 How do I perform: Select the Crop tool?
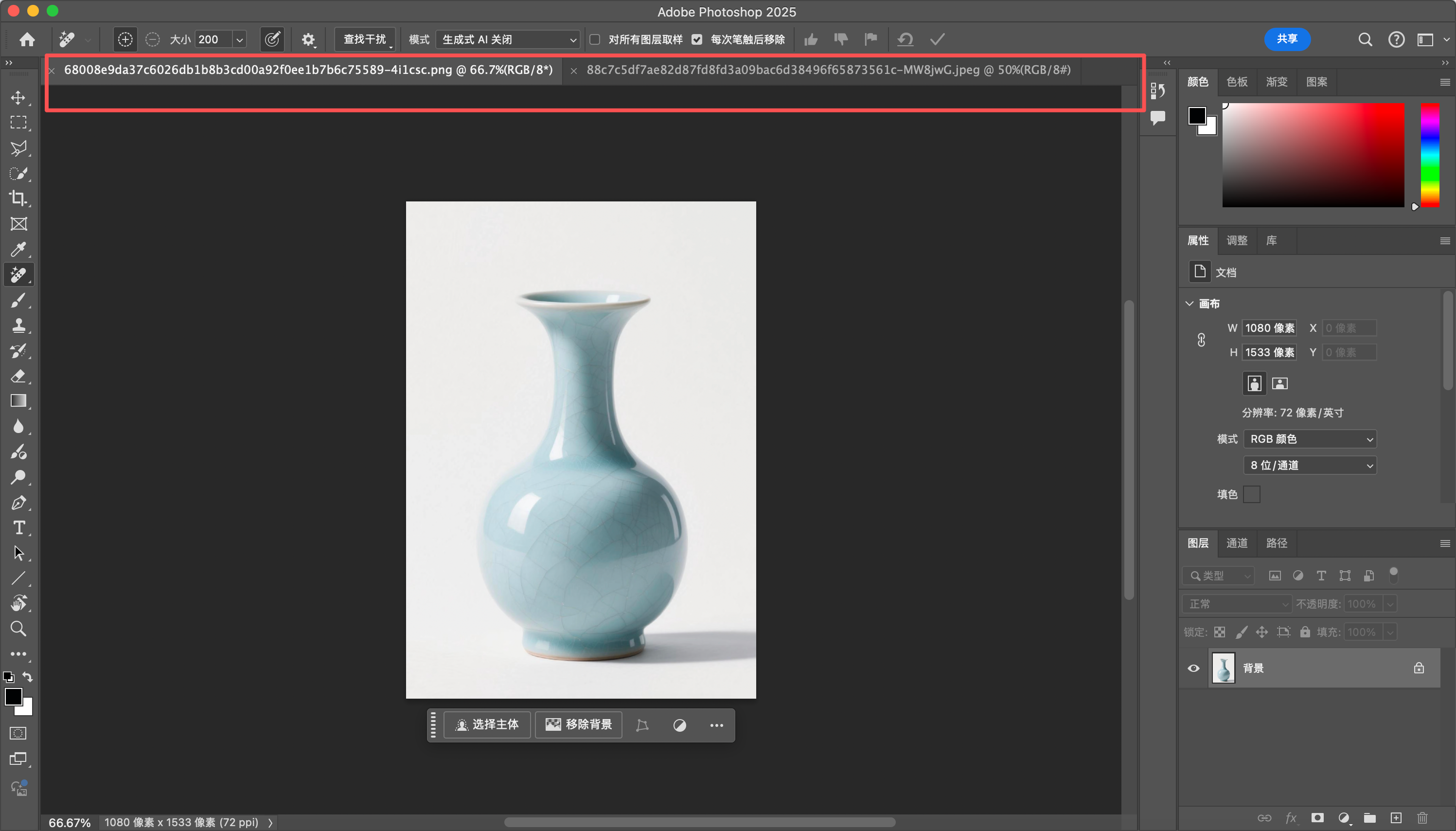(18, 198)
